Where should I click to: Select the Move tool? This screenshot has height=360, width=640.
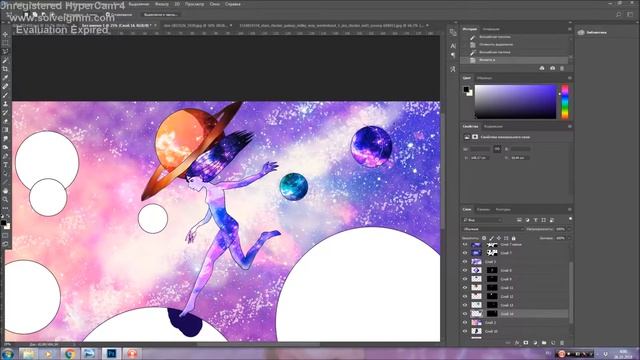point(5,35)
